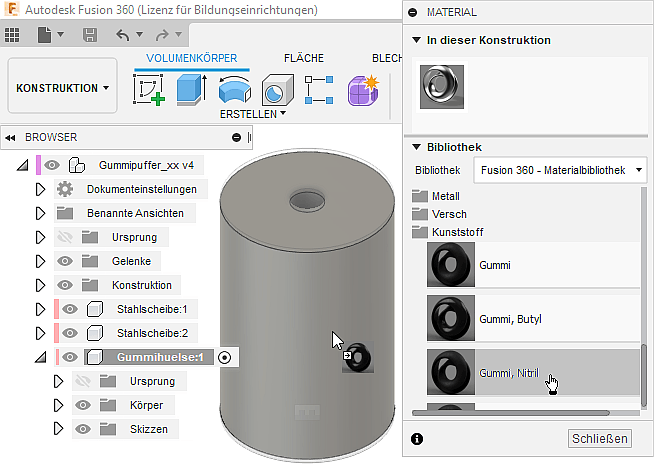The height and width of the screenshot is (465, 654).
Task: Hide Gummihuelse:1 component
Action: [70, 357]
